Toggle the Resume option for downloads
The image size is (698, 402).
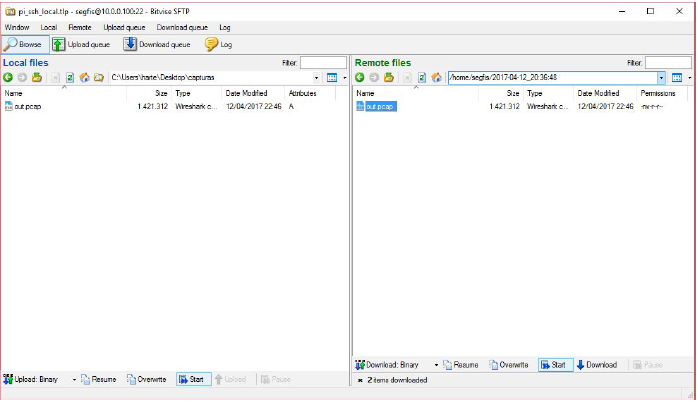tap(460, 365)
